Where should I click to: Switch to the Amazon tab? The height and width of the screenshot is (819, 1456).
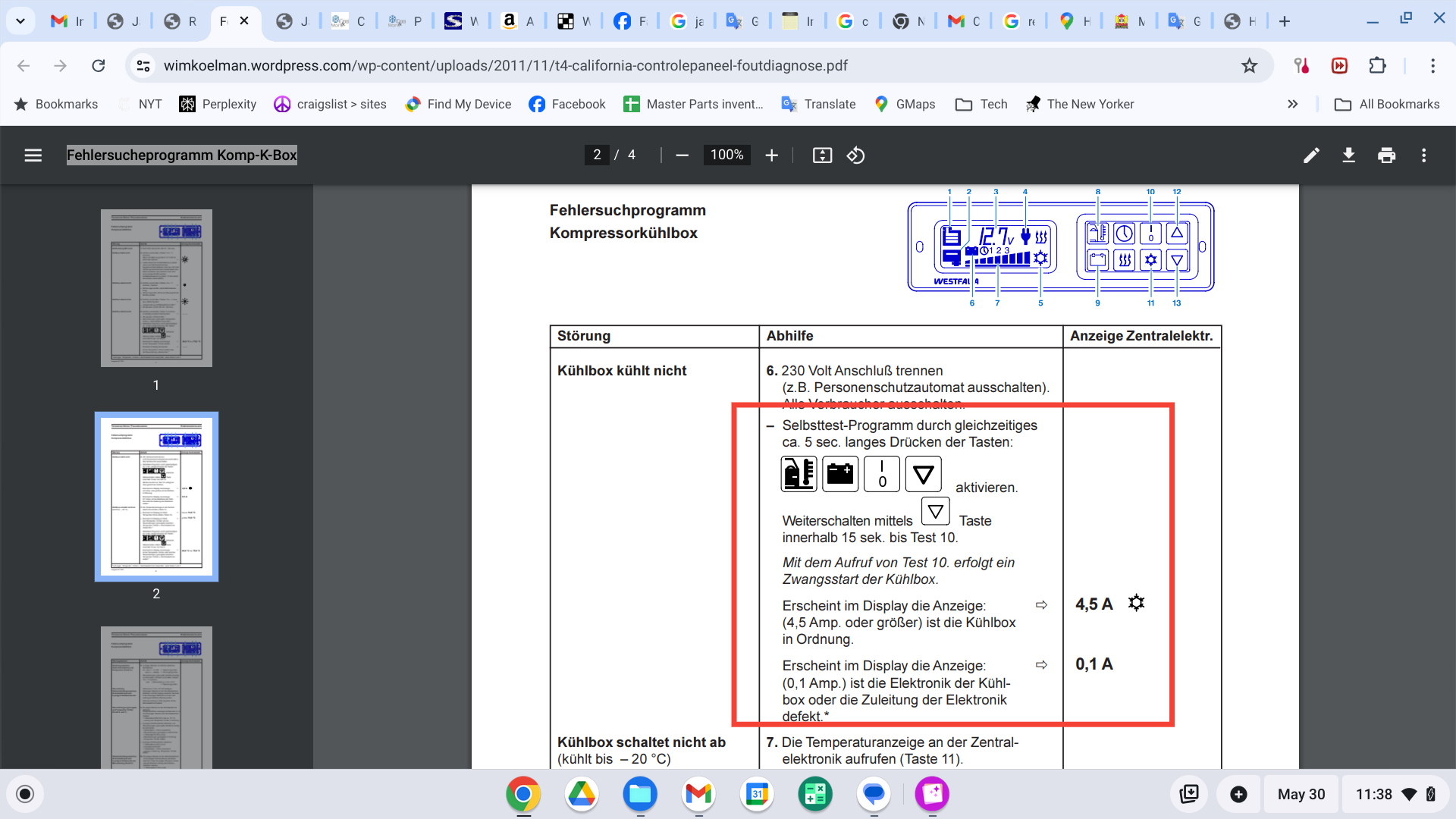coord(516,20)
